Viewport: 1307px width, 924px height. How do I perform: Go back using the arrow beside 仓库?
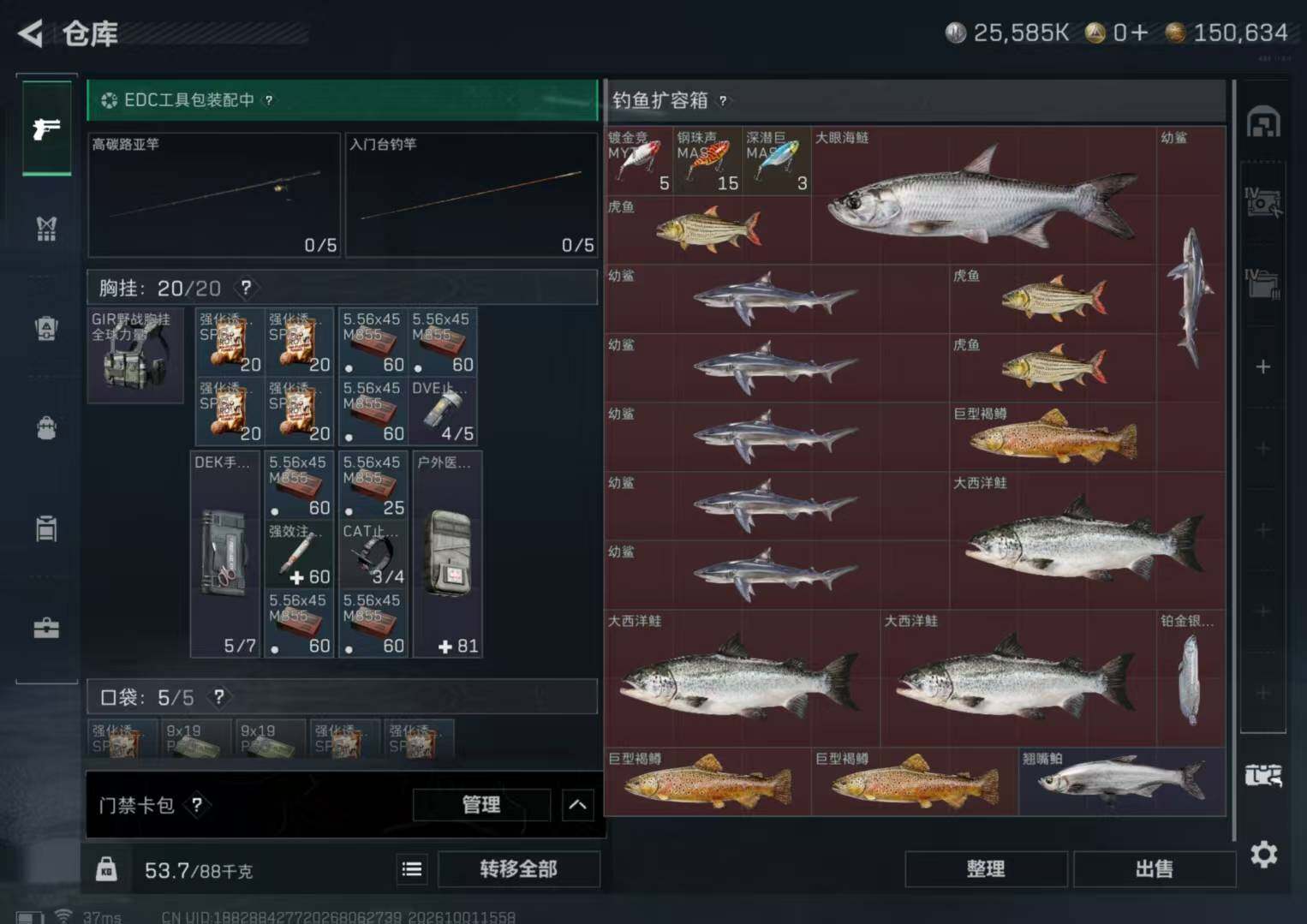[30, 33]
